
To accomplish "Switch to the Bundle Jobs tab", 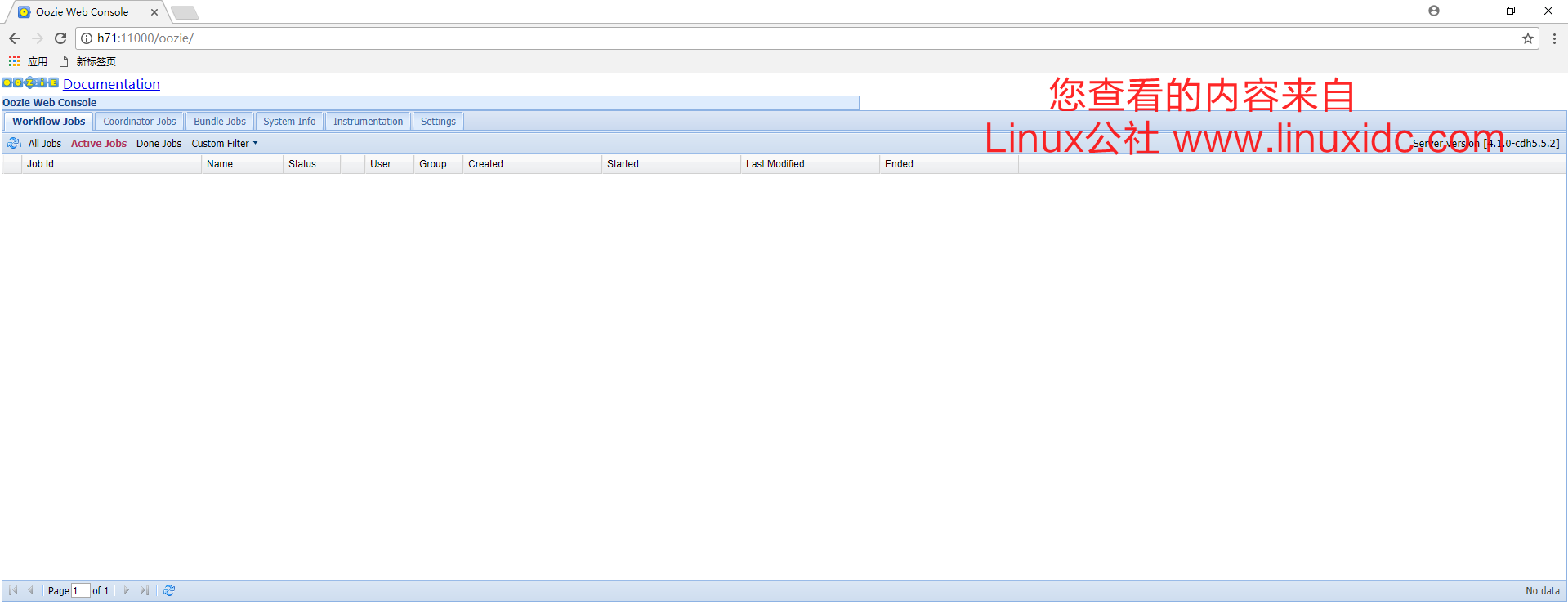I will (219, 121).
